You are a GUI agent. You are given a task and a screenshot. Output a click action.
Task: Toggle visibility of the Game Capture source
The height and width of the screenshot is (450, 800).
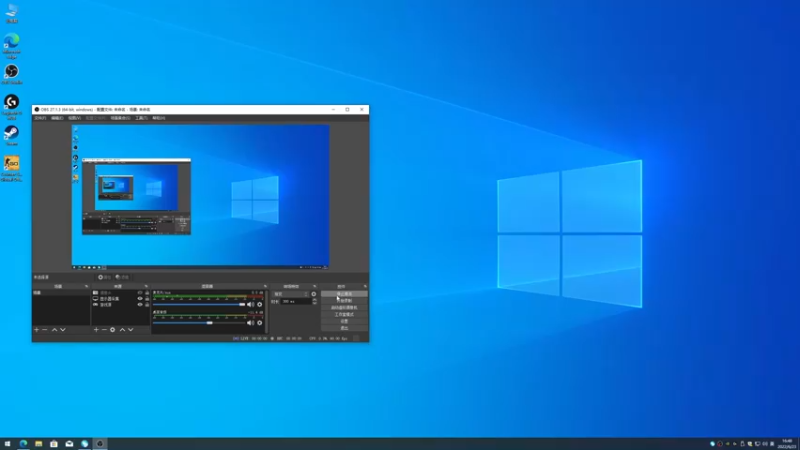click(x=140, y=305)
